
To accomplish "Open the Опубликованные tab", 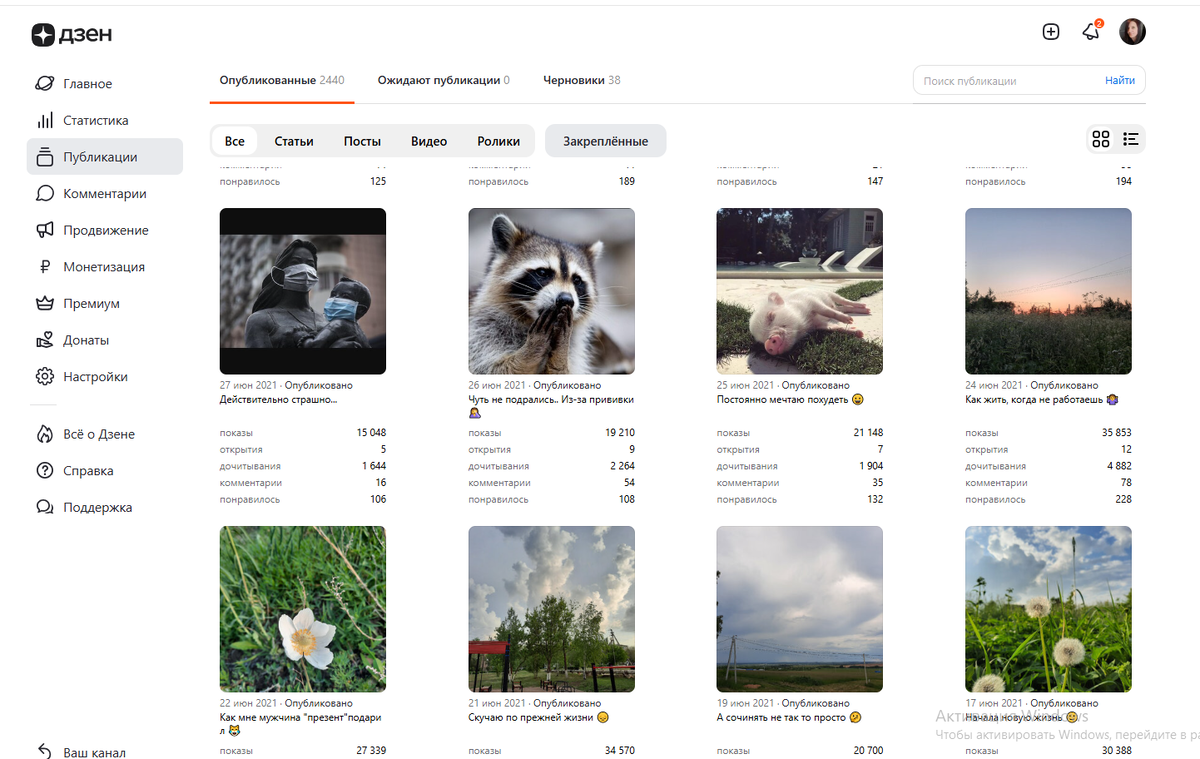I will point(282,80).
